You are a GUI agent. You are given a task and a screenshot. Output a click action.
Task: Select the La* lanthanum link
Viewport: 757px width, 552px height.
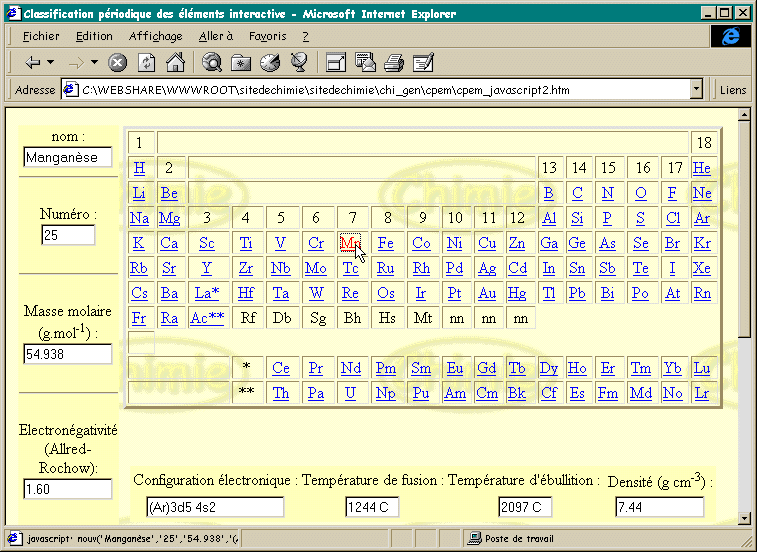pos(207,293)
